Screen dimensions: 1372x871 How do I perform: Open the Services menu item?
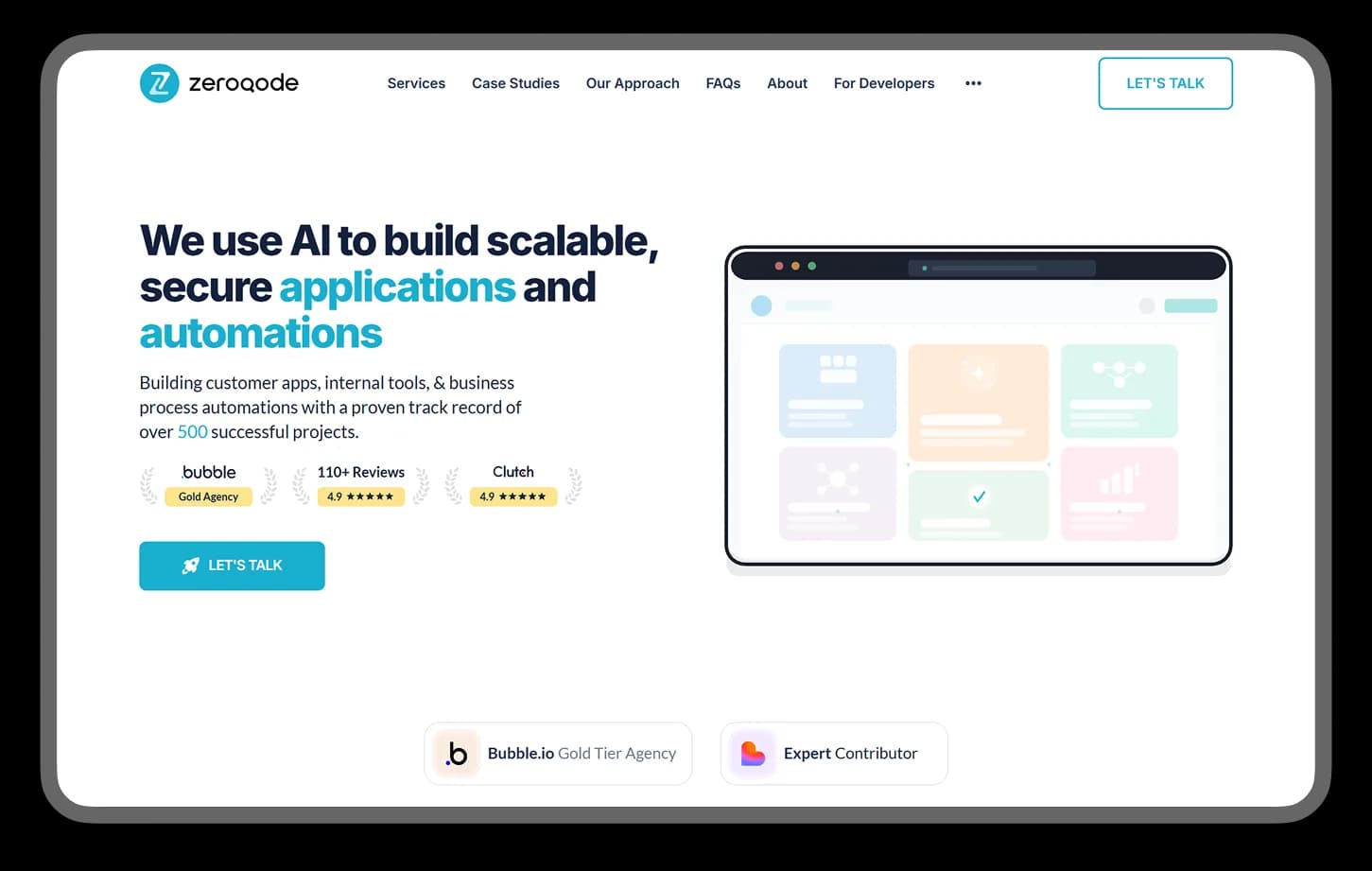(416, 83)
